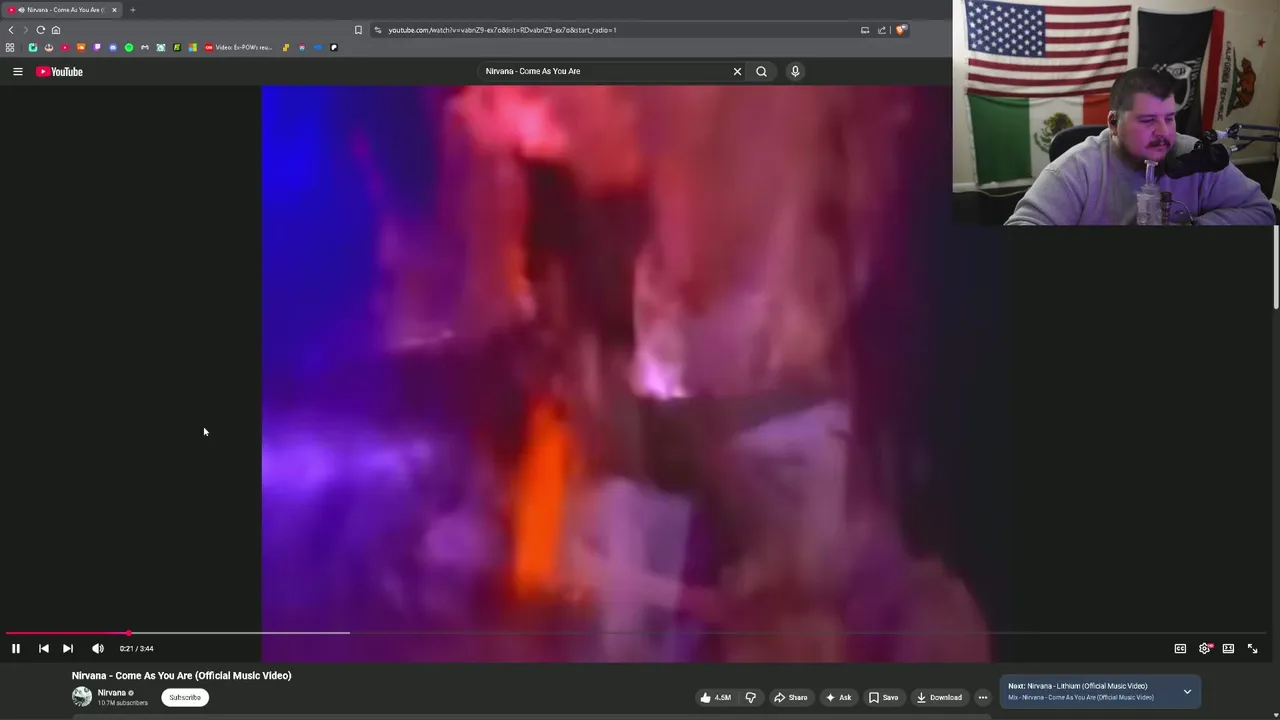
Task: Open browser home page
Action: (56, 30)
